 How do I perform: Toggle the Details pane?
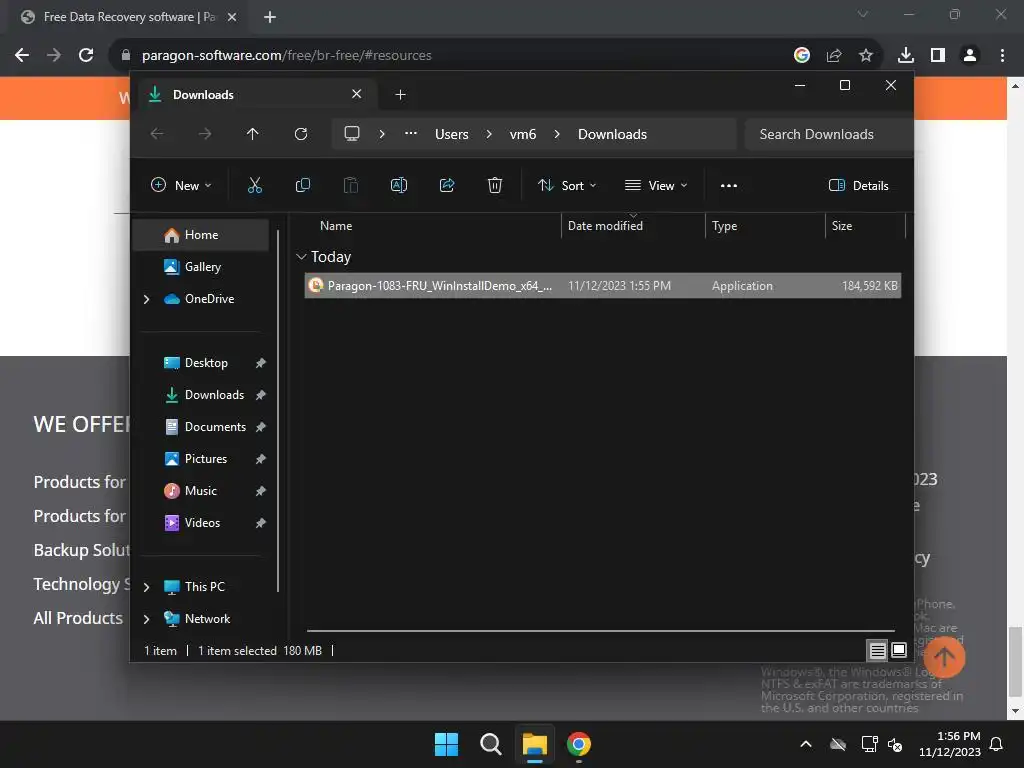tap(859, 185)
